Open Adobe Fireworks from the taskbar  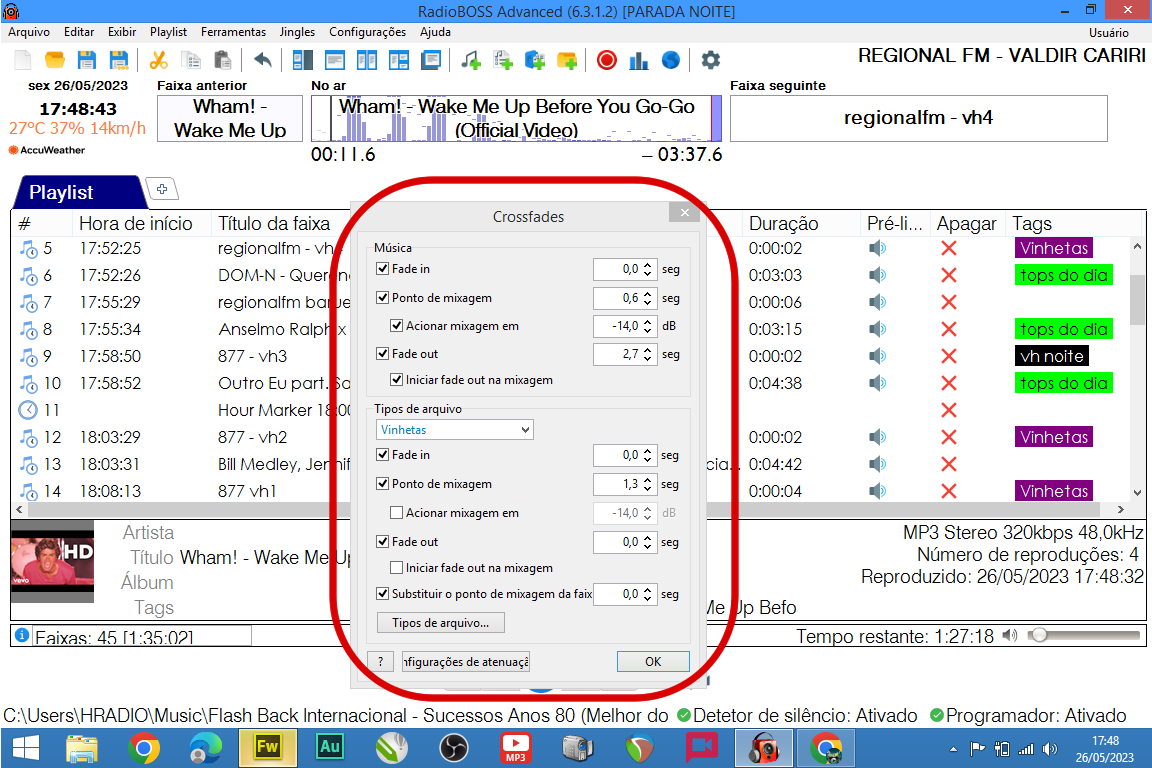click(x=267, y=748)
